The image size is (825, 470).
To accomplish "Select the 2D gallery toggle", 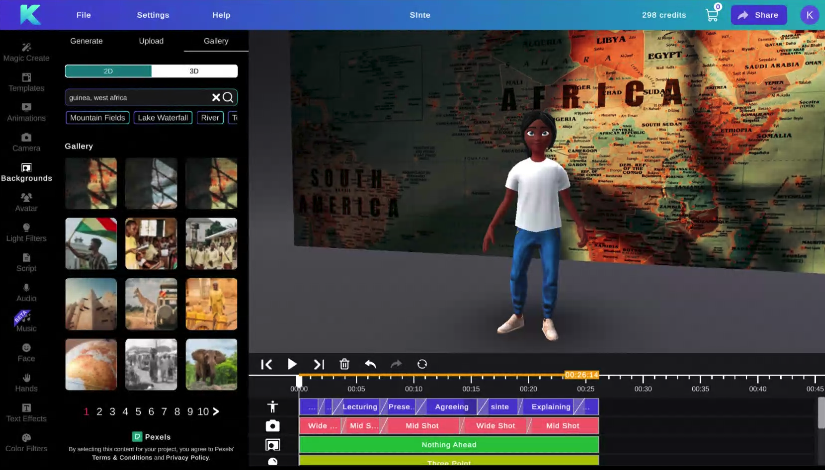I will pyautogui.click(x=108, y=71).
